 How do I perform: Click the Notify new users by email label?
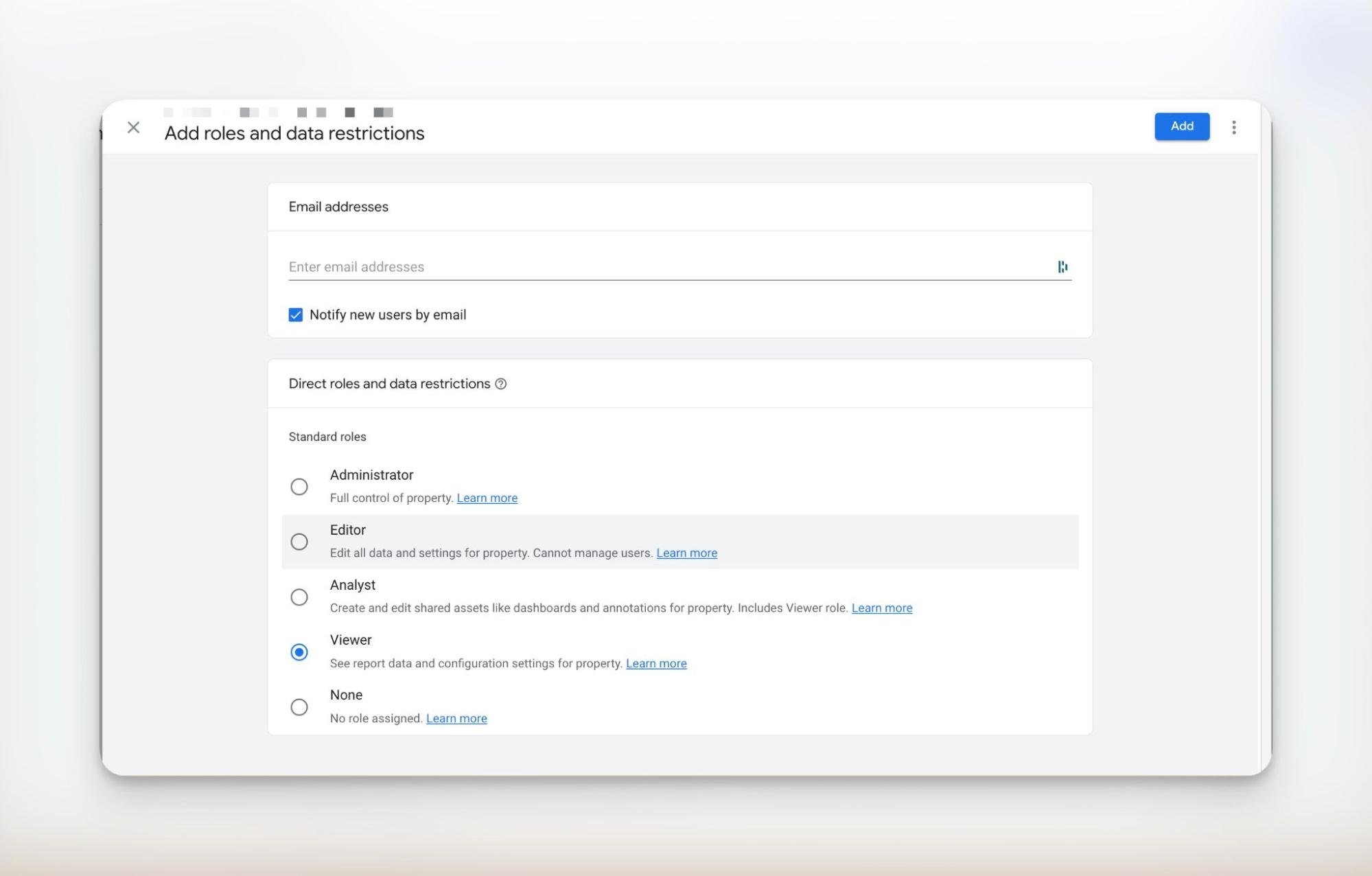(x=387, y=314)
